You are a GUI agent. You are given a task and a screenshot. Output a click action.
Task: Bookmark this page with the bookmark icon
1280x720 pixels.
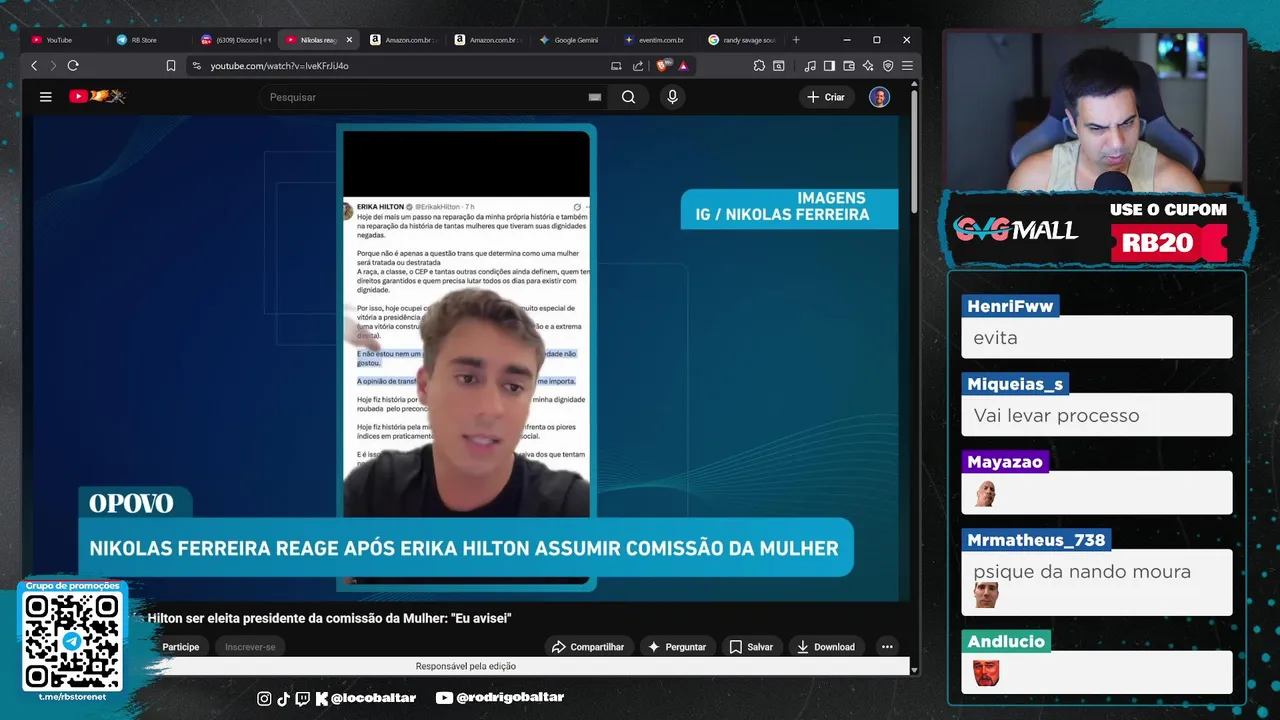(x=171, y=66)
